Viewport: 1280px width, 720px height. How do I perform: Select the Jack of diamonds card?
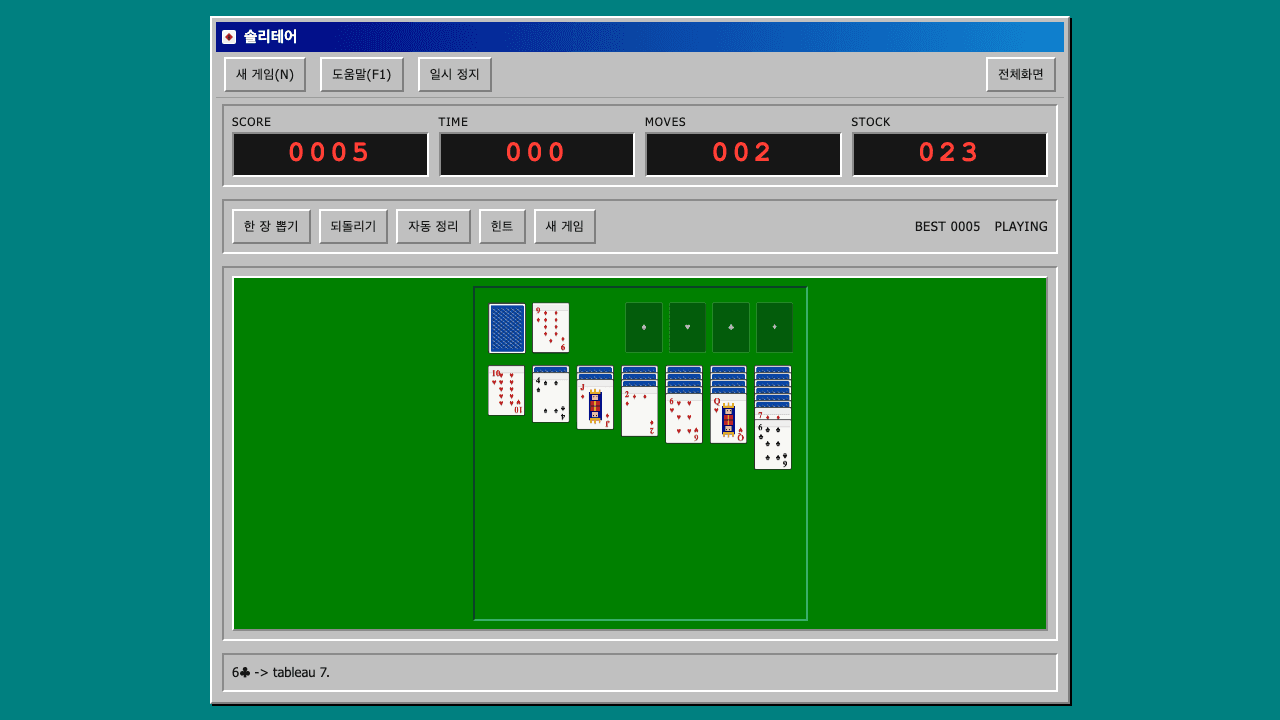pyautogui.click(x=595, y=405)
